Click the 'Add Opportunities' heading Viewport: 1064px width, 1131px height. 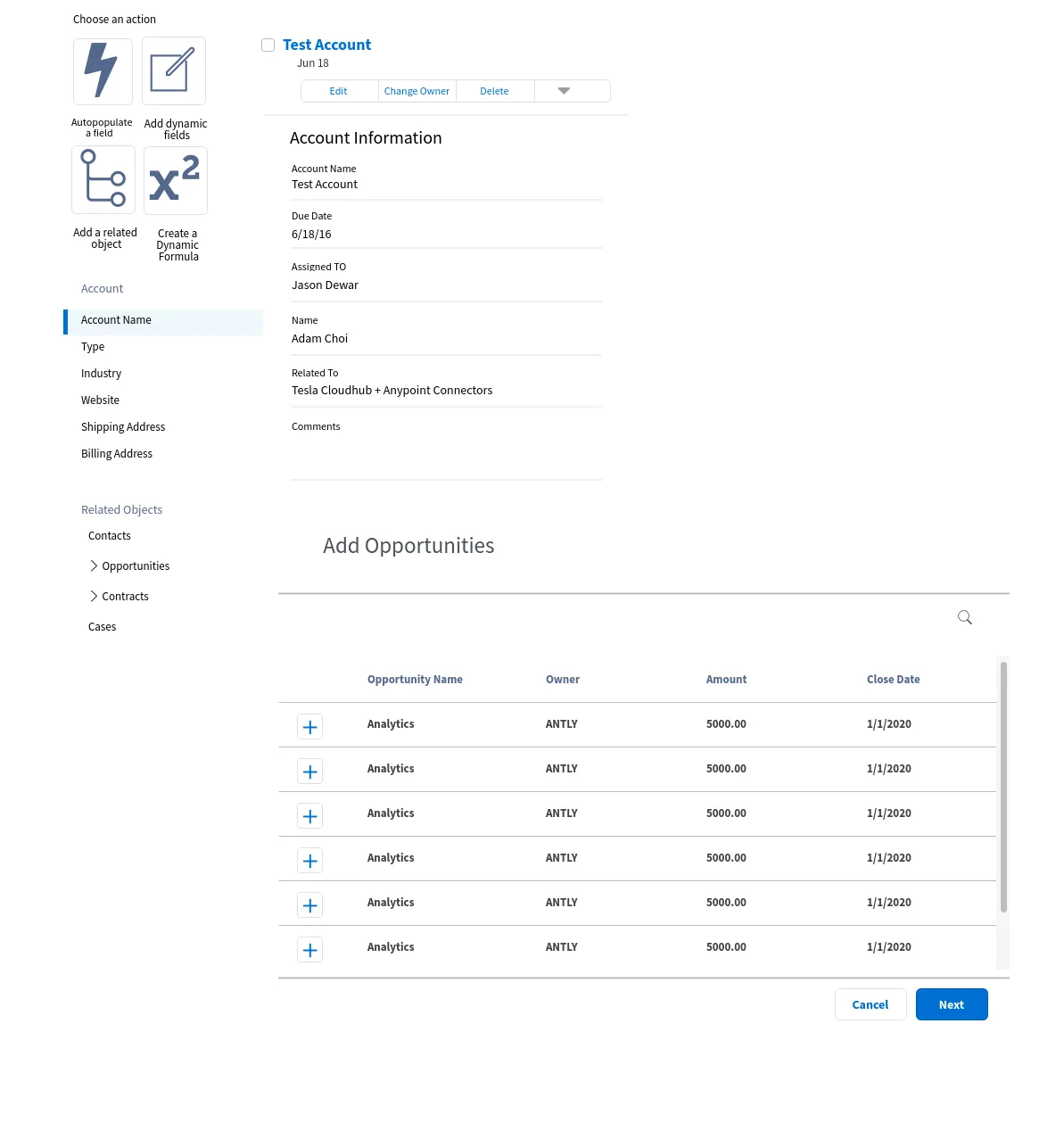(408, 546)
